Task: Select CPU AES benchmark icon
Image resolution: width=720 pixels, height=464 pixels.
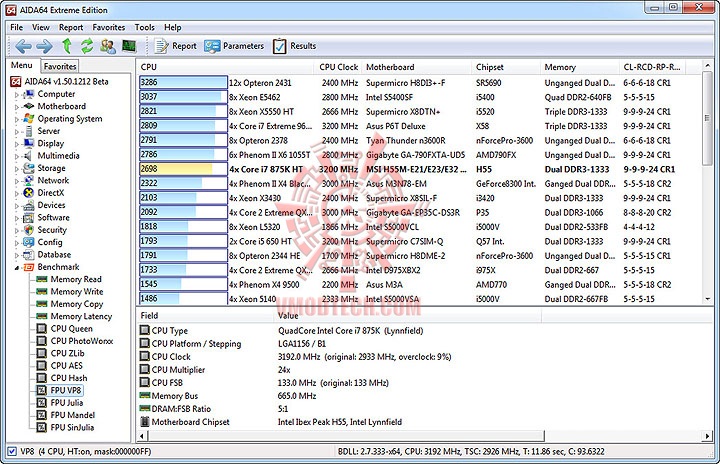Action: pyautogui.click(x=42, y=366)
